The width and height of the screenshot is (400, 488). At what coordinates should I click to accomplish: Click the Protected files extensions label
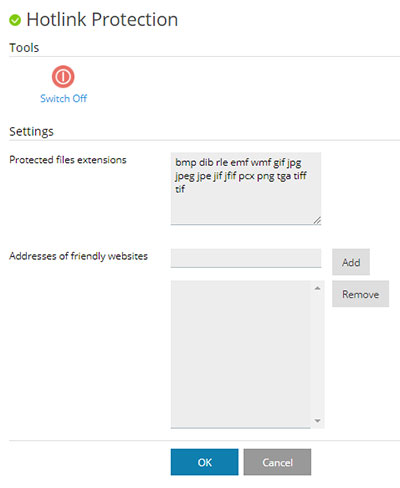(68, 160)
